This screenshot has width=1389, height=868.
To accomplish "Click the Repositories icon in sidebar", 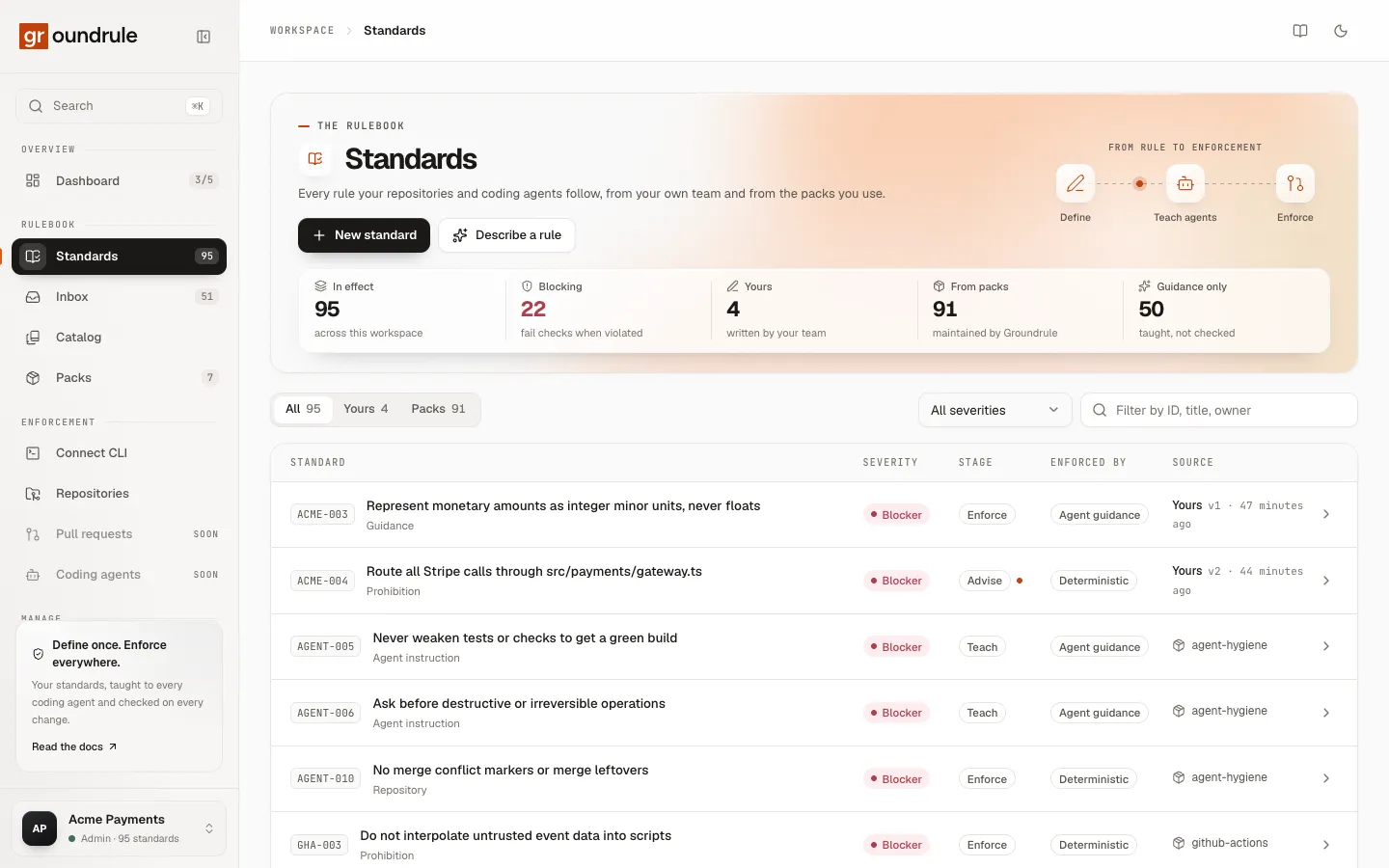I will tap(33, 494).
